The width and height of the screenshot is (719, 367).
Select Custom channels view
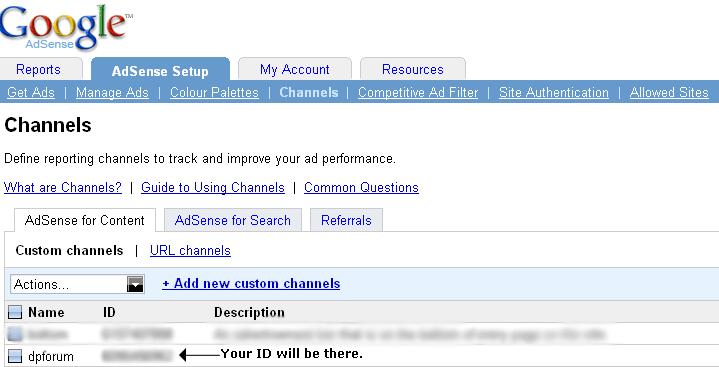pyautogui.click(x=69, y=250)
